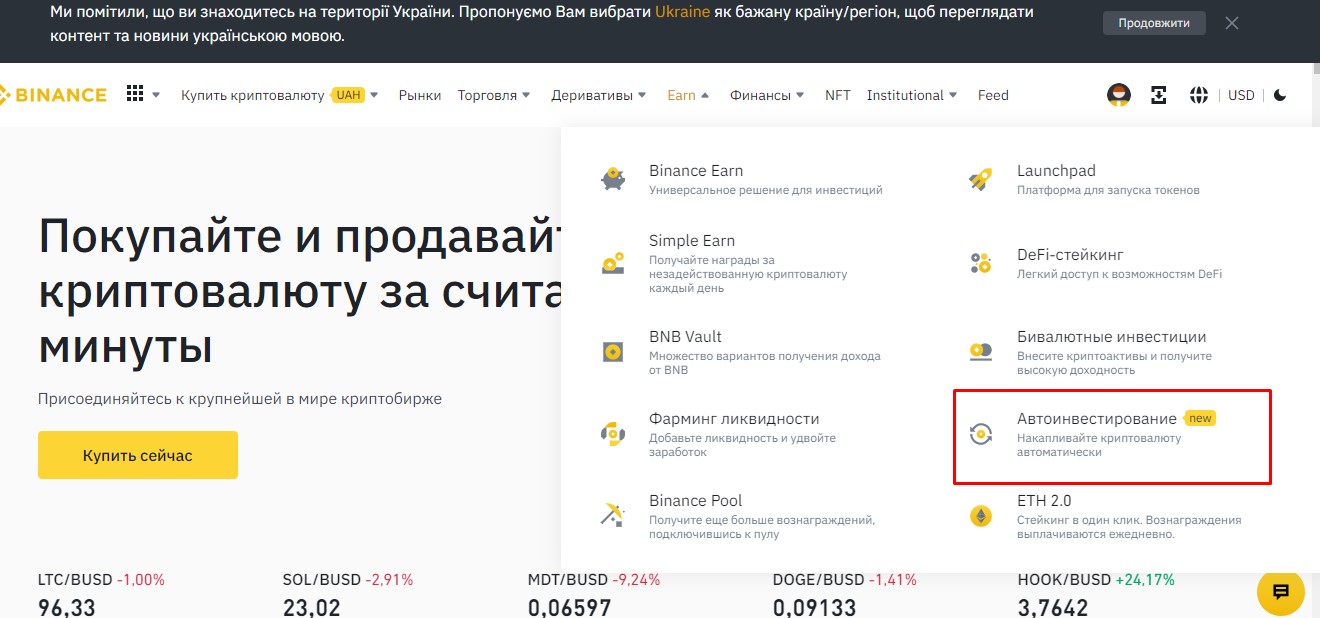Open the NFT menu item
The image size is (1320, 618).
point(838,95)
